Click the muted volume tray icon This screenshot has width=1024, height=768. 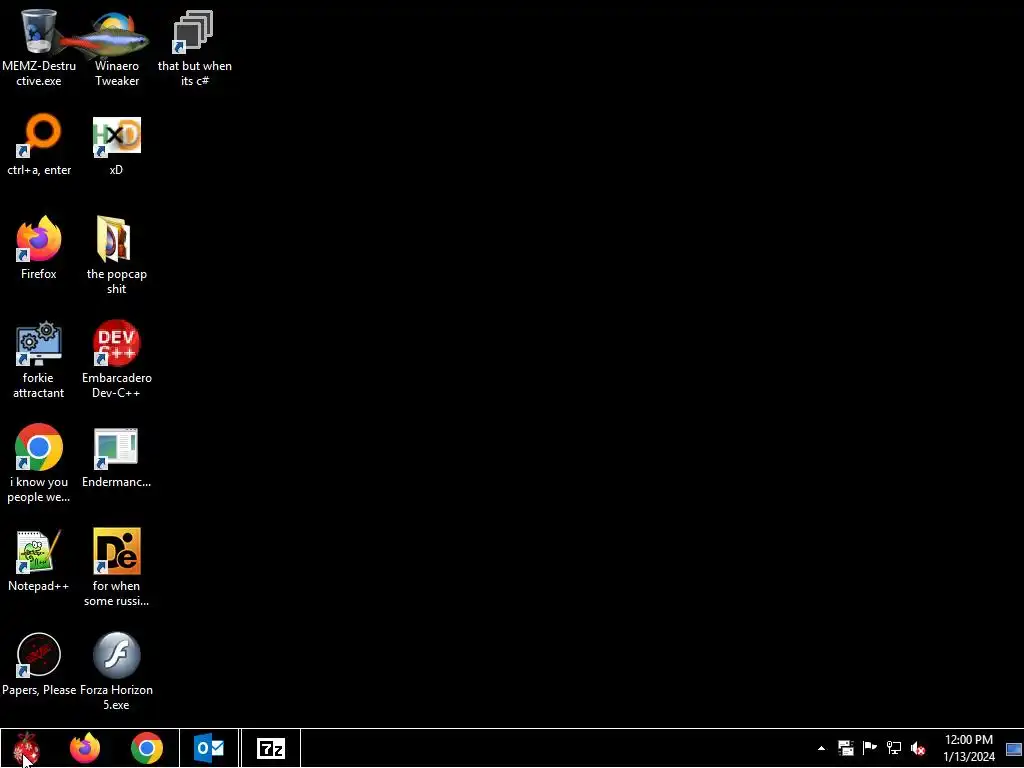[x=918, y=748]
